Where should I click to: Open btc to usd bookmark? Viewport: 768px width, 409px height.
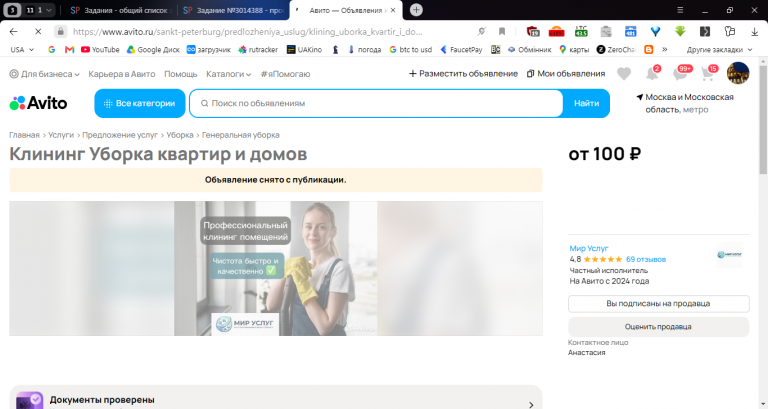click(410, 49)
